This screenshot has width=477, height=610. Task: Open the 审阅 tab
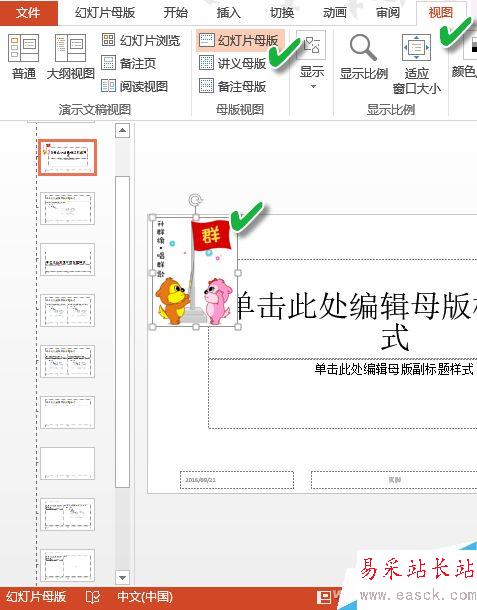click(388, 13)
